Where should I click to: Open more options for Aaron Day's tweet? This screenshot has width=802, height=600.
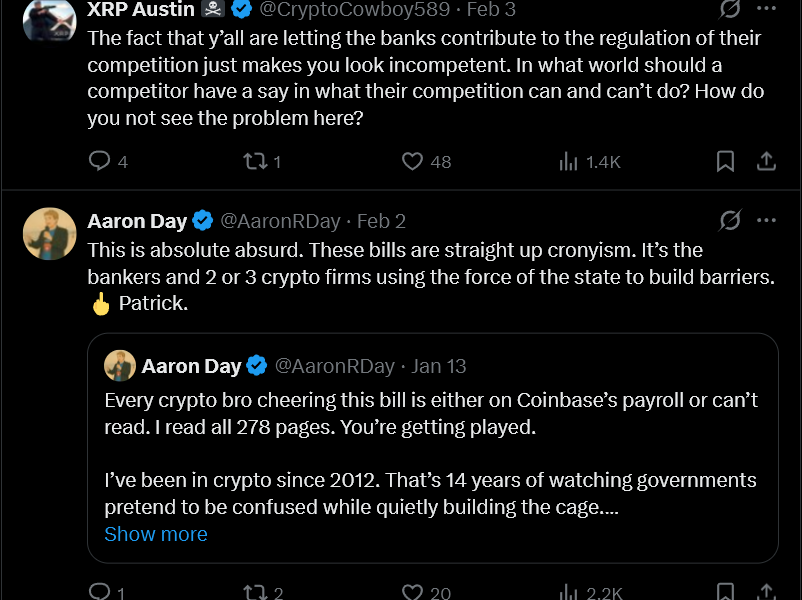point(766,220)
